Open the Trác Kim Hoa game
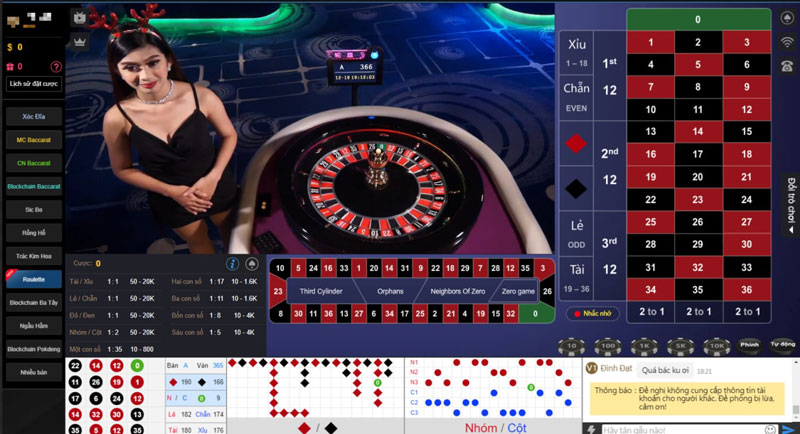The width and height of the screenshot is (800, 434). (34, 256)
